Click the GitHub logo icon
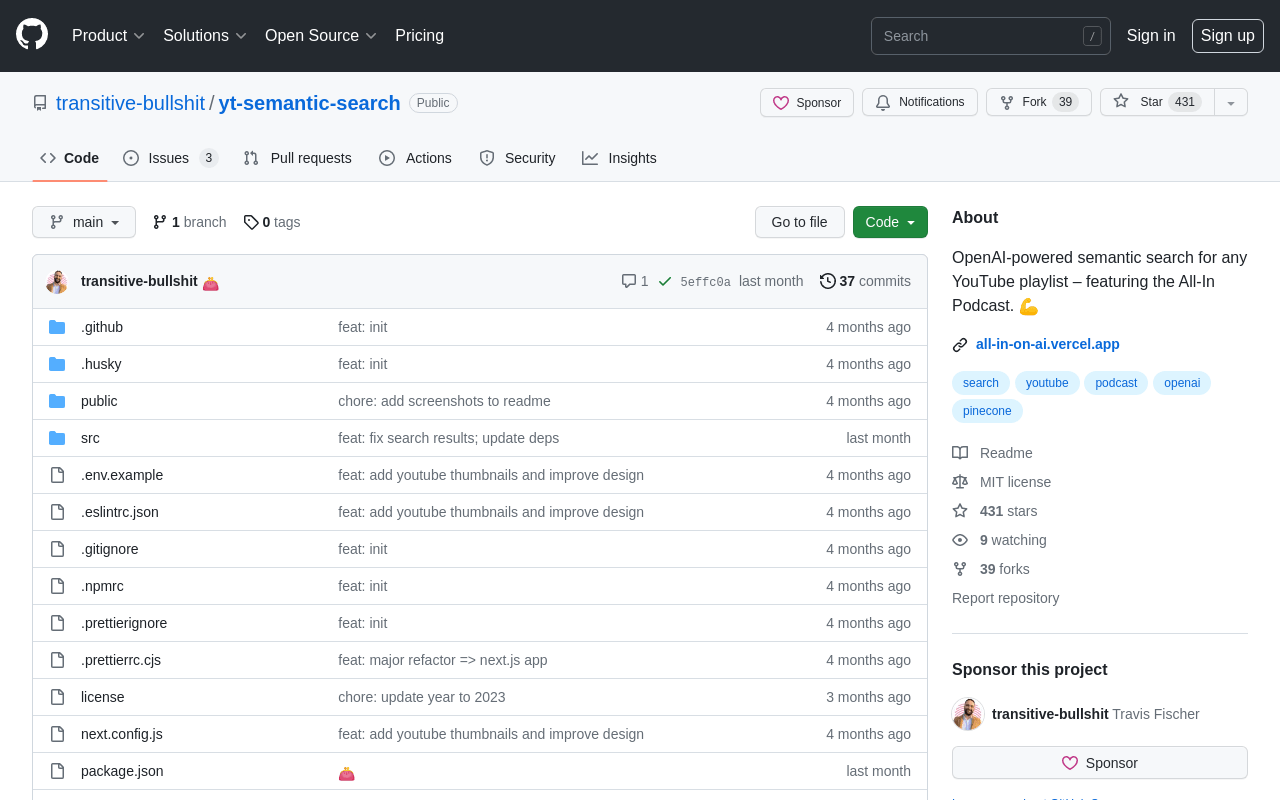The height and width of the screenshot is (800, 1280). (32, 34)
